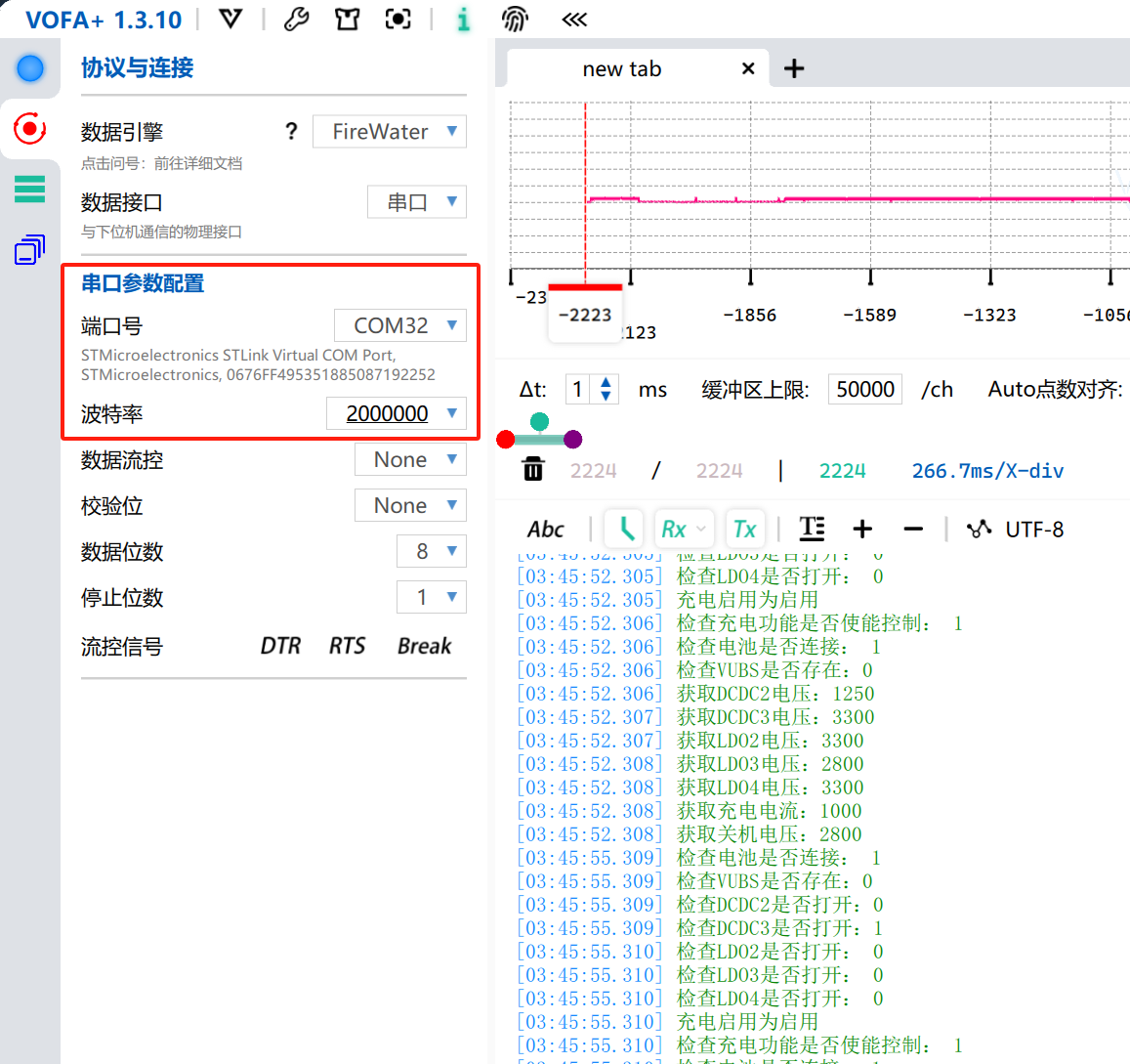
Task: Click the fingerprint icon in top toolbar
Action: tap(515, 19)
